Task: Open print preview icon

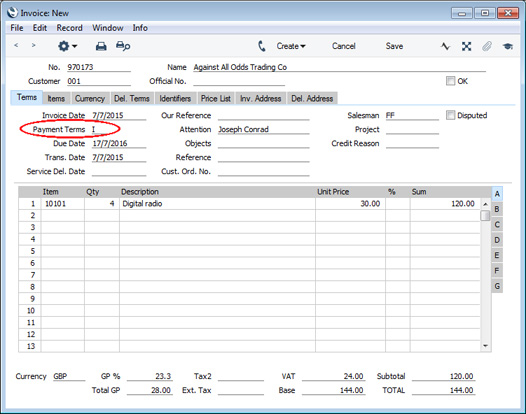Action: pos(123,46)
